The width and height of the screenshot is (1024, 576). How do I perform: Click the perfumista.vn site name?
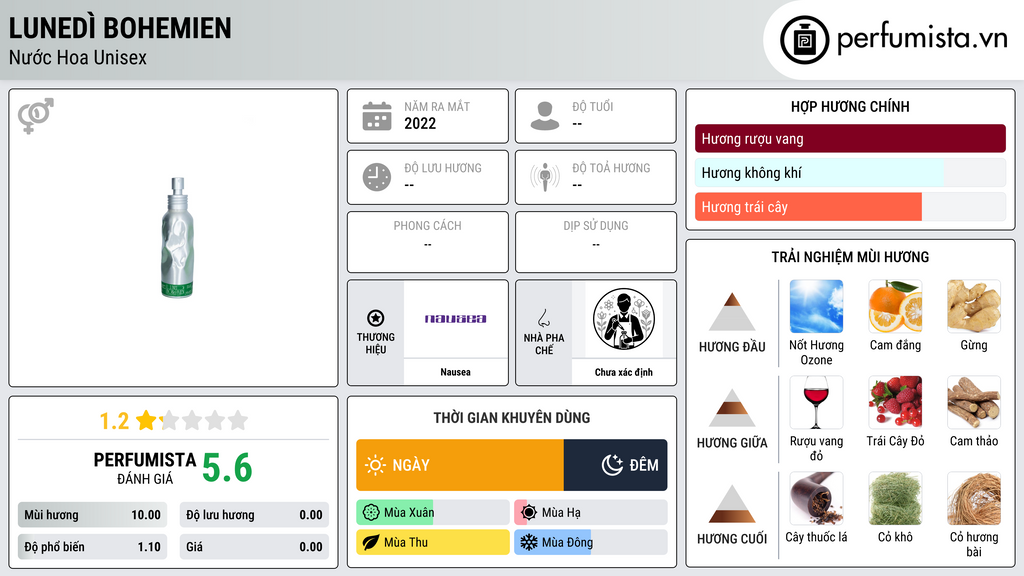point(922,39)
